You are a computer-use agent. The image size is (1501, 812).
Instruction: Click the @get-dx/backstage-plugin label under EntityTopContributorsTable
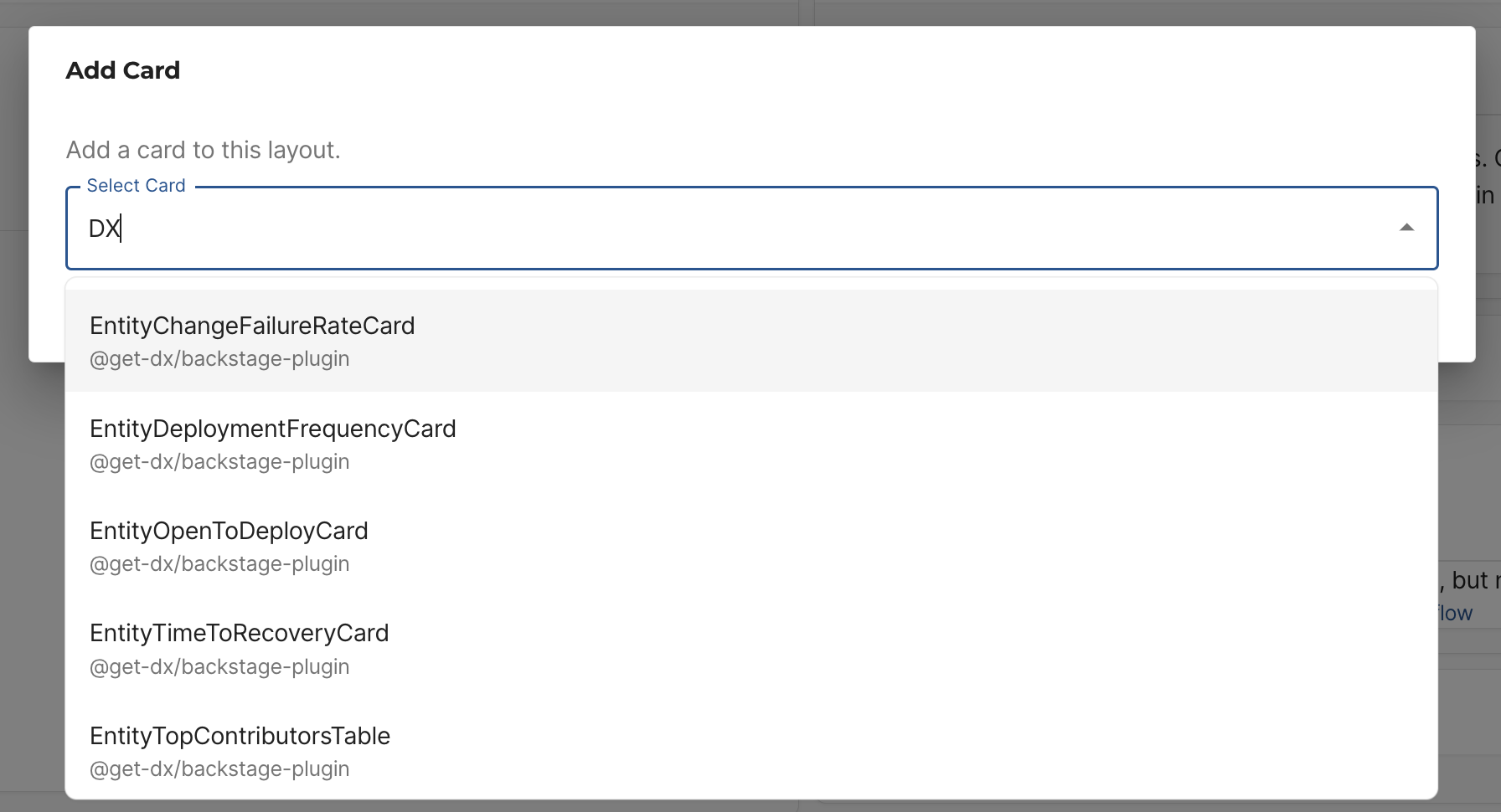coord(219,768)
